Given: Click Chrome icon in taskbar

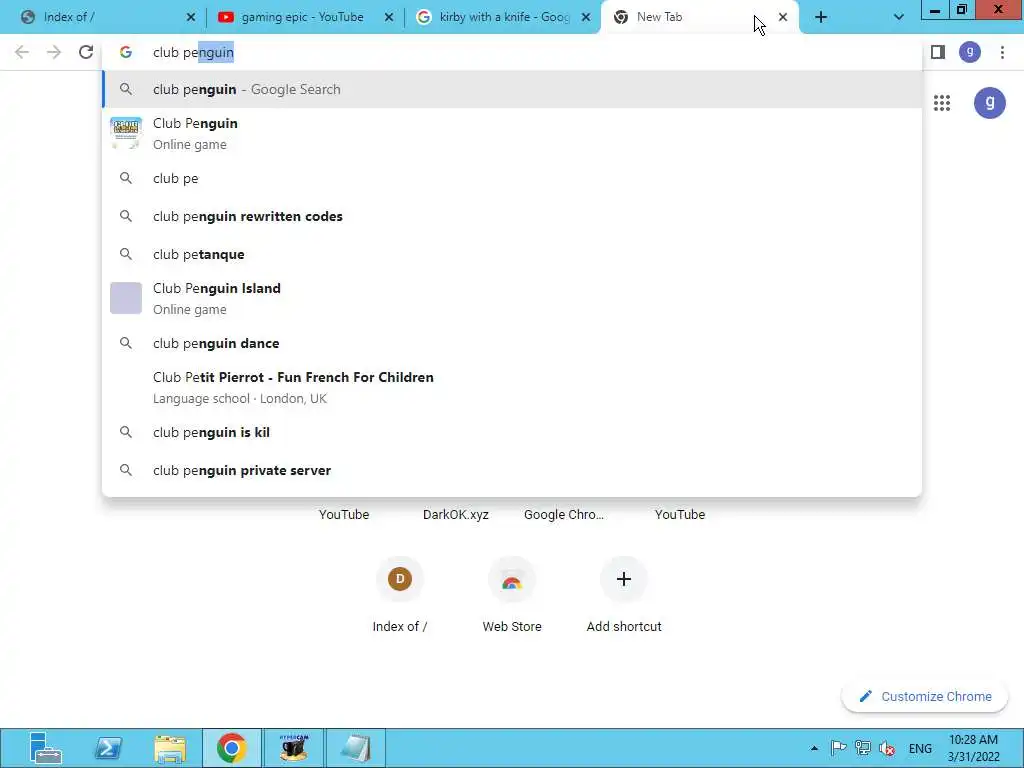Looking at the screenshot, I should 232,748.
